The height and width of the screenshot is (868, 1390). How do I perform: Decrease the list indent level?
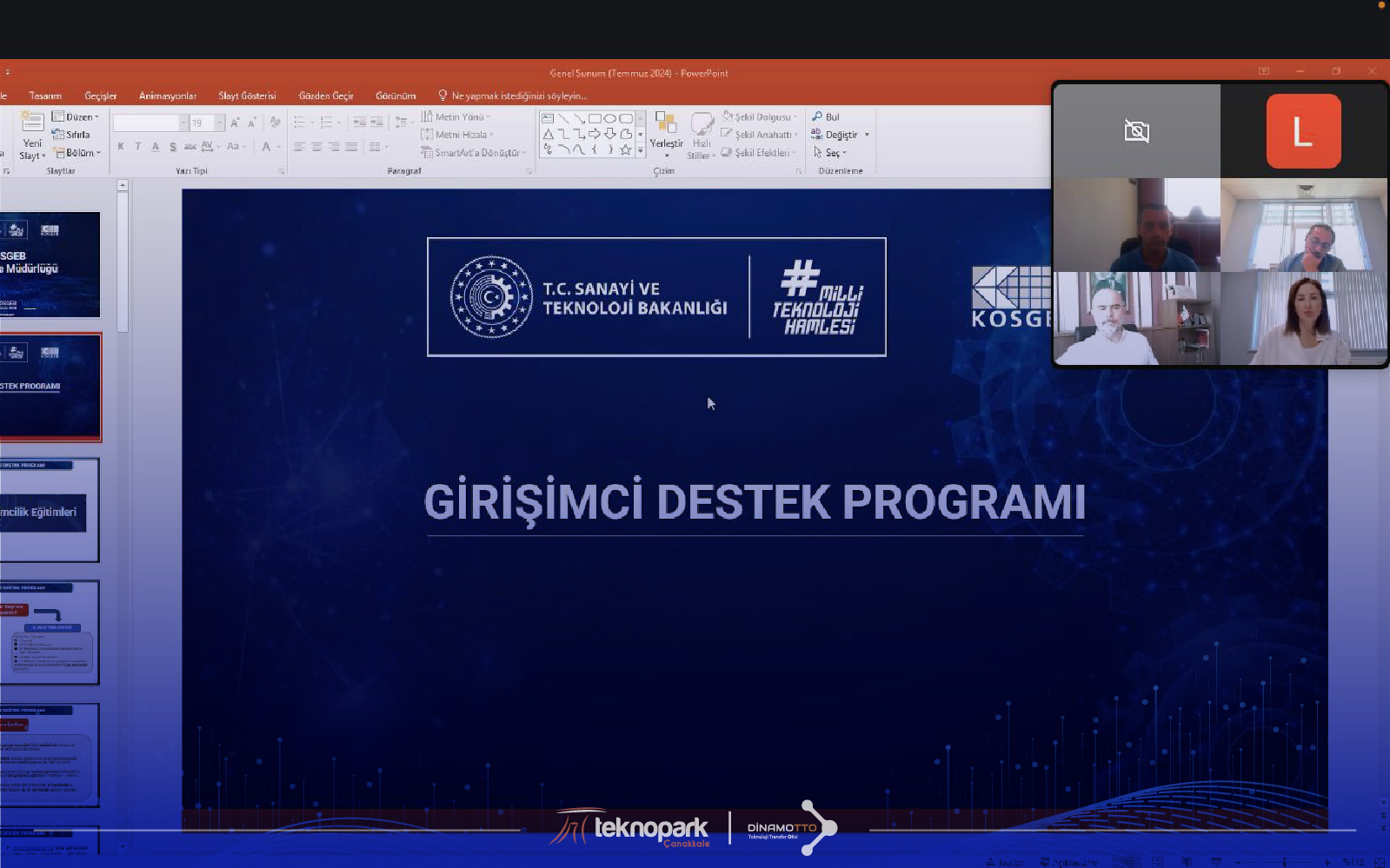(359, 123)
